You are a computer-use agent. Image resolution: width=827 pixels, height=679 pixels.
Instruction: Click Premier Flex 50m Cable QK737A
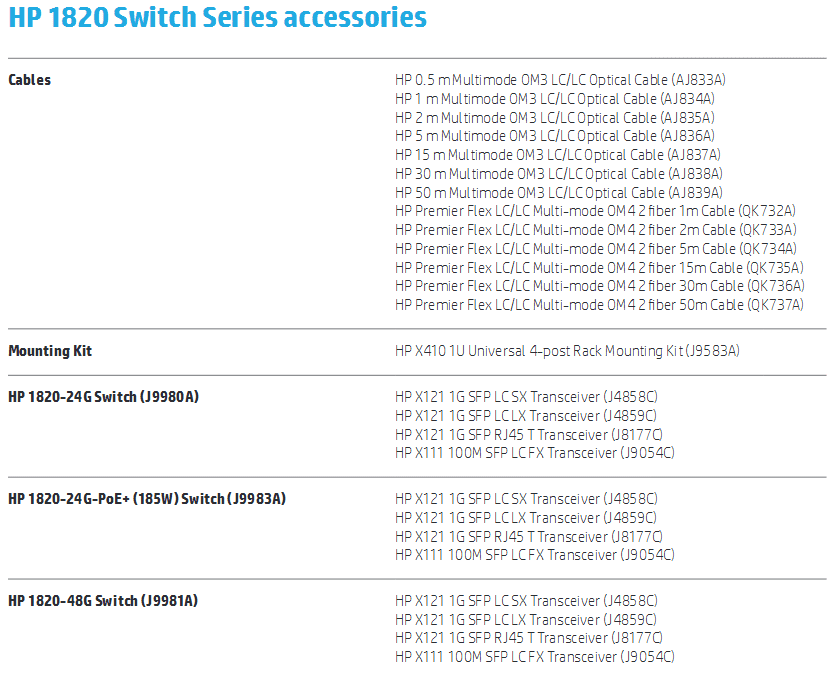(x=599, y=304)
